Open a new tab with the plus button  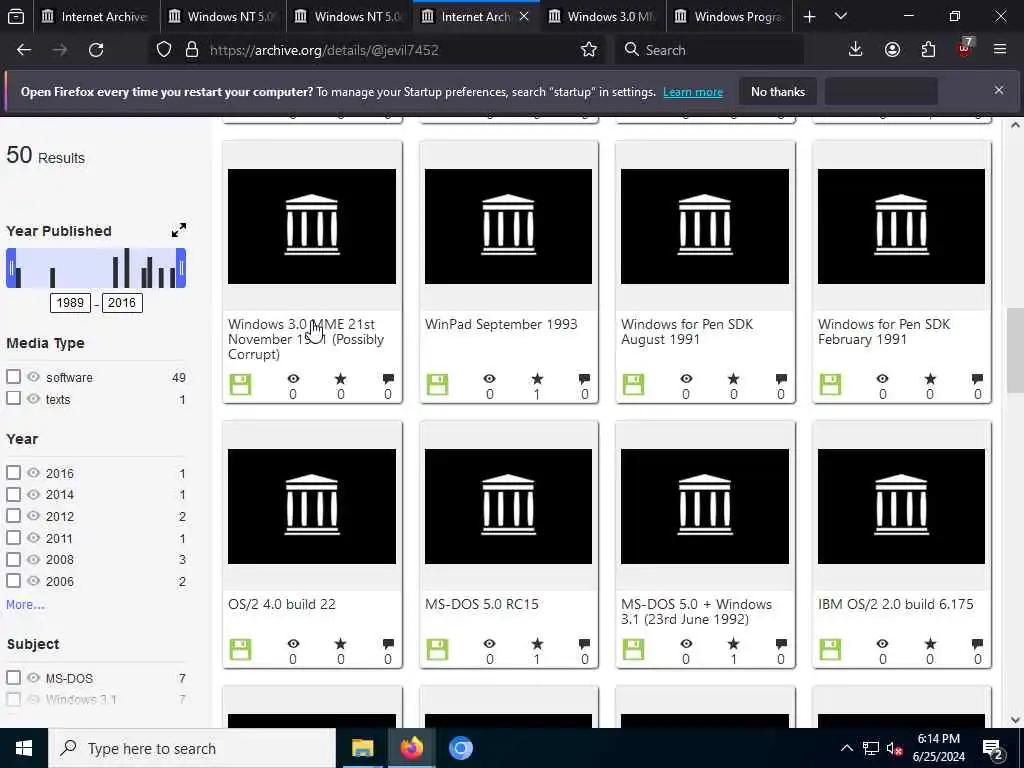809,16
